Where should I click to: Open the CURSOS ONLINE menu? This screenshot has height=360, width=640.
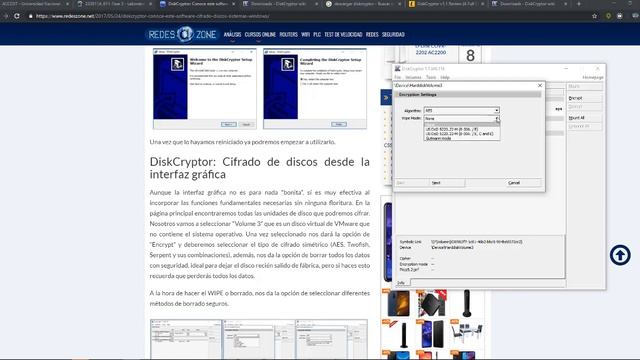pyautogui.click(x=260, y=35)
